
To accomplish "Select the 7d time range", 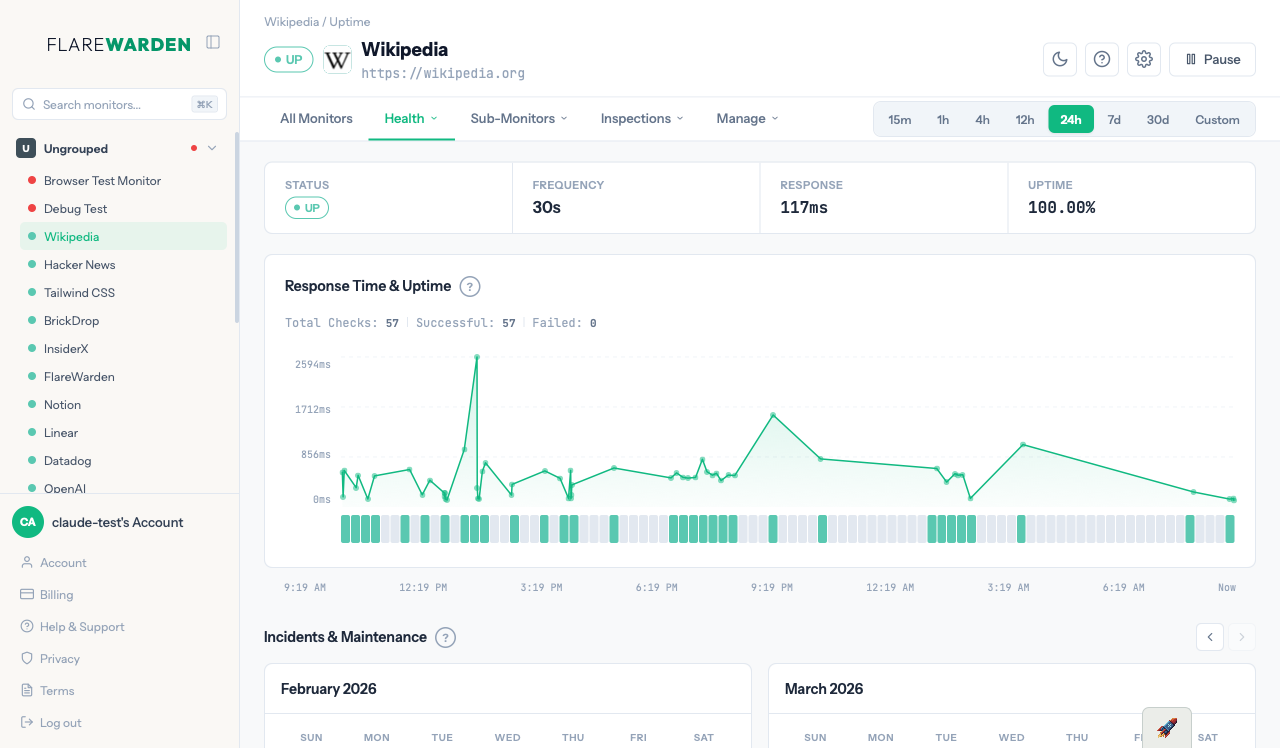I will (1114, 119).
